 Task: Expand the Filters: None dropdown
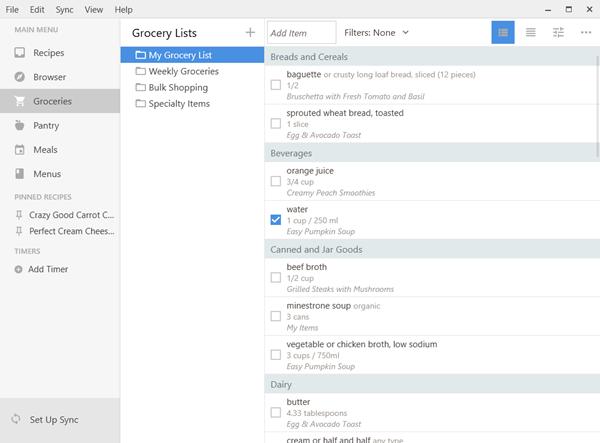(377, 33)
